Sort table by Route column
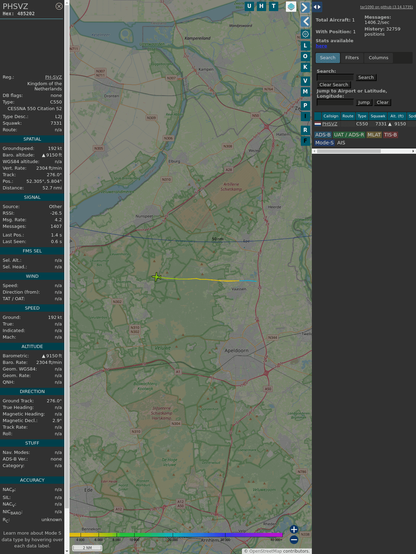This screenshot has width=416, height=554. click(x=348, y=116)
